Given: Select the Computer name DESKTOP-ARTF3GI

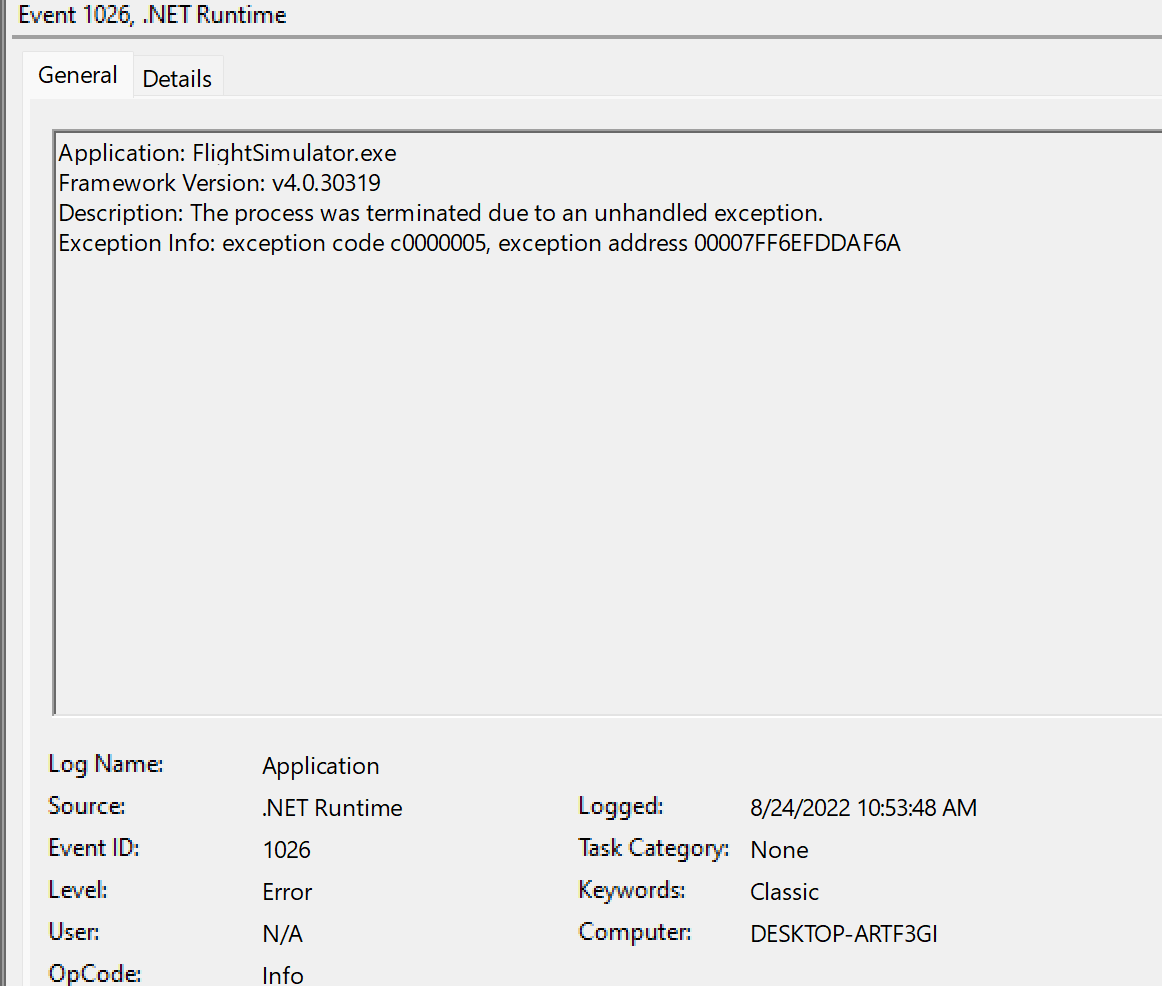Looking at the screenshot, I should coord(843,933).
